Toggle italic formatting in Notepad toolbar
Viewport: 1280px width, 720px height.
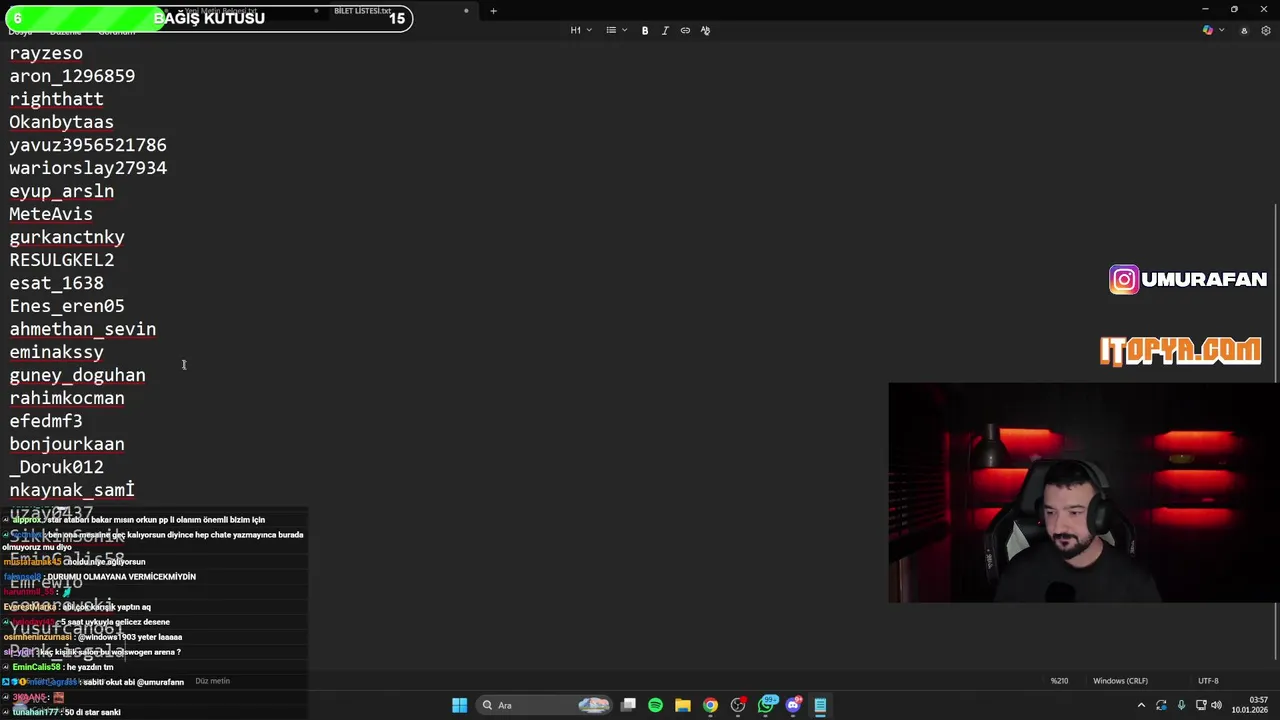(x=665, y=30)
